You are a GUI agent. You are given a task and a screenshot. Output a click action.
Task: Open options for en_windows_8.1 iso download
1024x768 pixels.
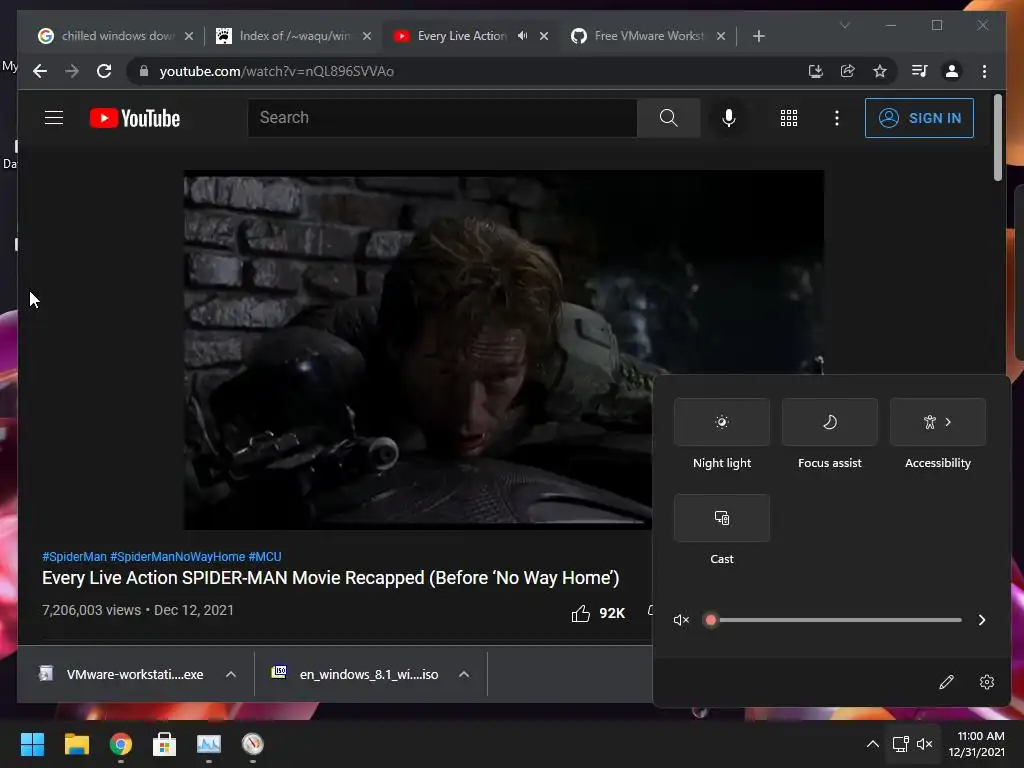pos(464,674)
